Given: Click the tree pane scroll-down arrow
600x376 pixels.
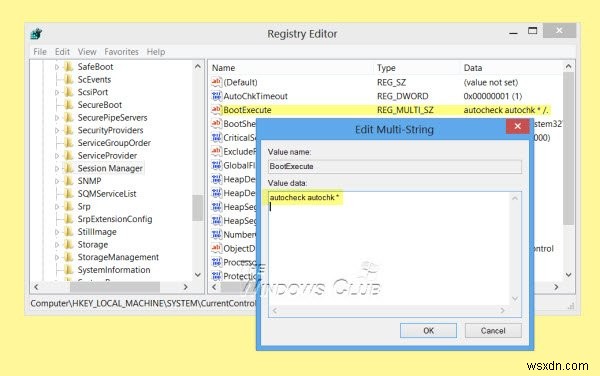Looking at the screenshot, I should [x=197, y=275].
